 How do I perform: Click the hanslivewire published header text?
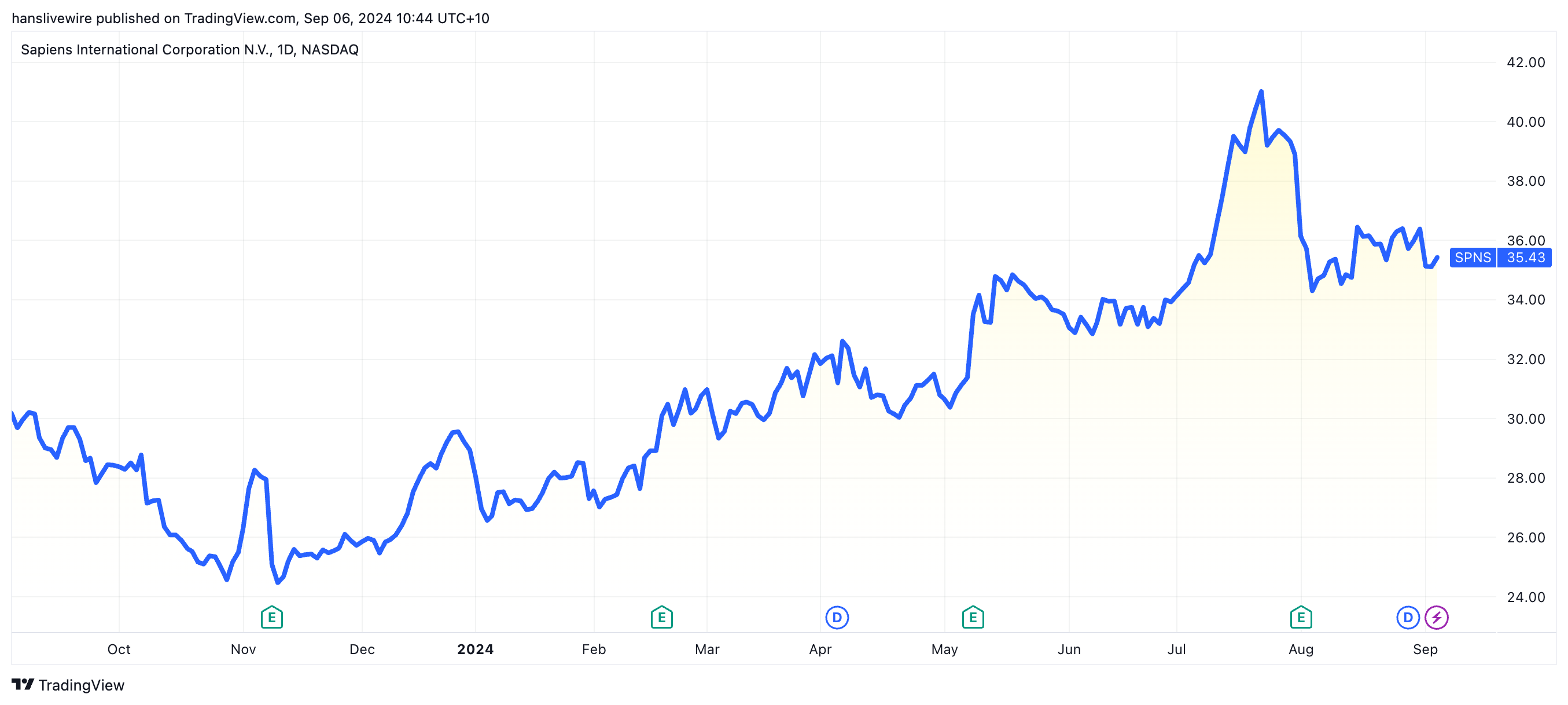point(250,19)
